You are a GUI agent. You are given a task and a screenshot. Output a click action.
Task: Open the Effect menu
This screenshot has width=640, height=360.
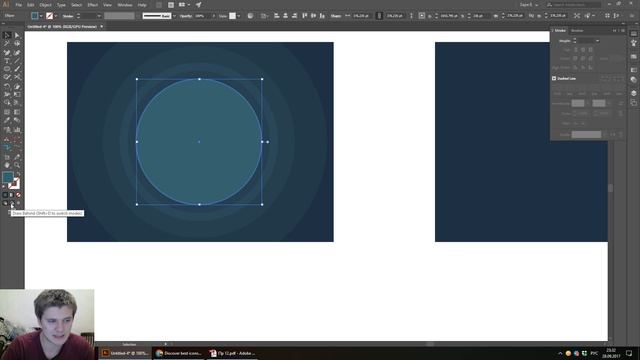tap(93, 5)
